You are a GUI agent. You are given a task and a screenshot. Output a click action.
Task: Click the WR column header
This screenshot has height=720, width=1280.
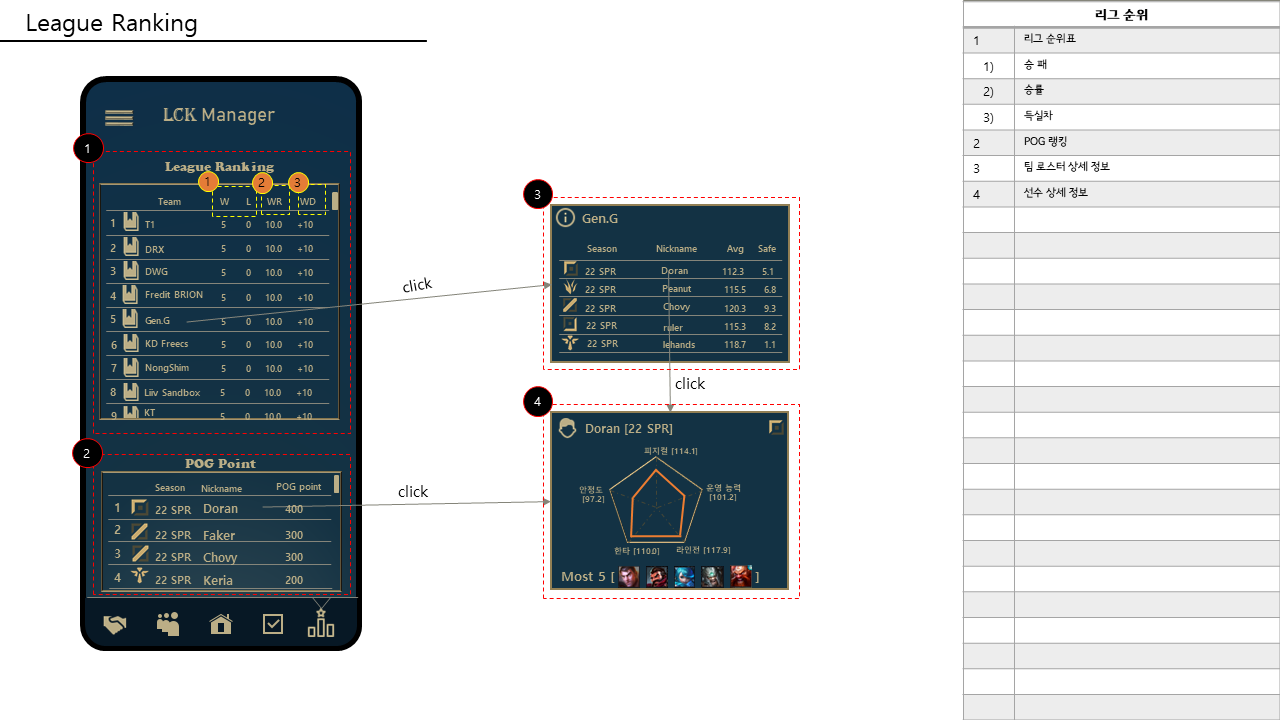274,202
